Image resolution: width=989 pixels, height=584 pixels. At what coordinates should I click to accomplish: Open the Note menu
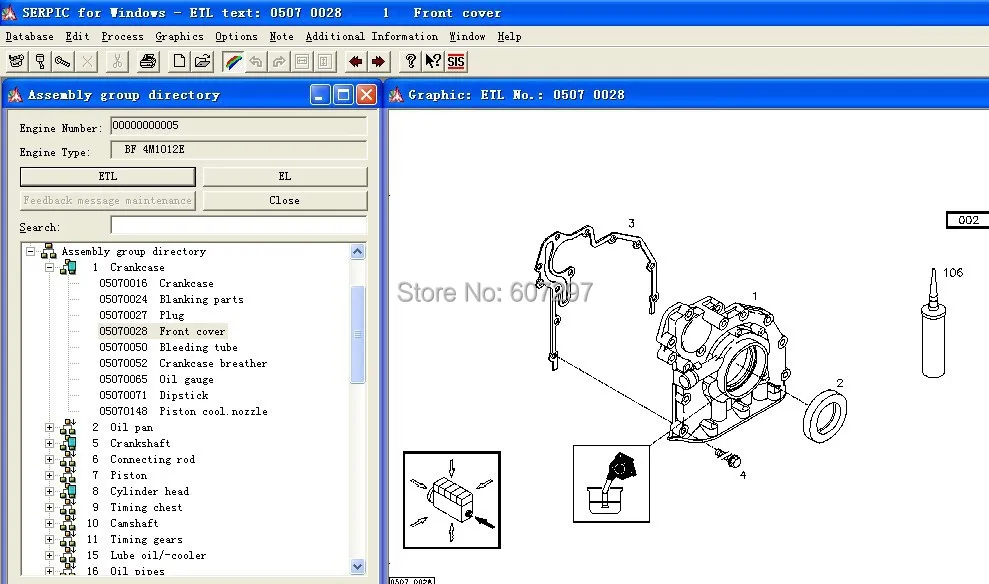[281, 37]
